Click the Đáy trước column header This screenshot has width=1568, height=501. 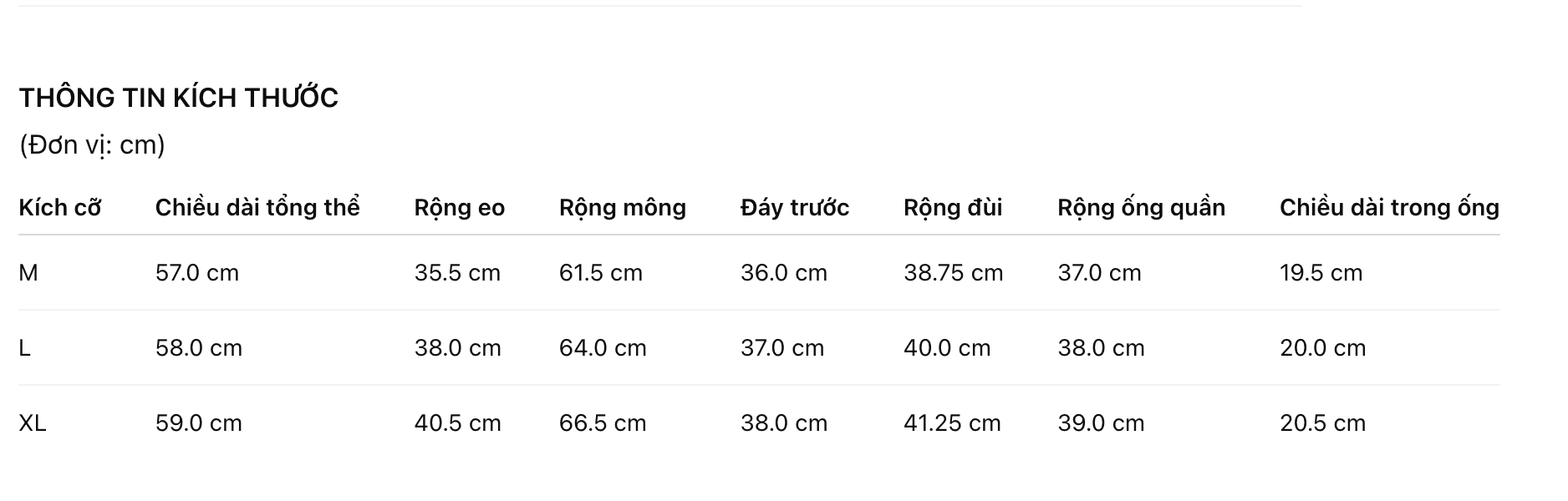[x=795, y=207]
